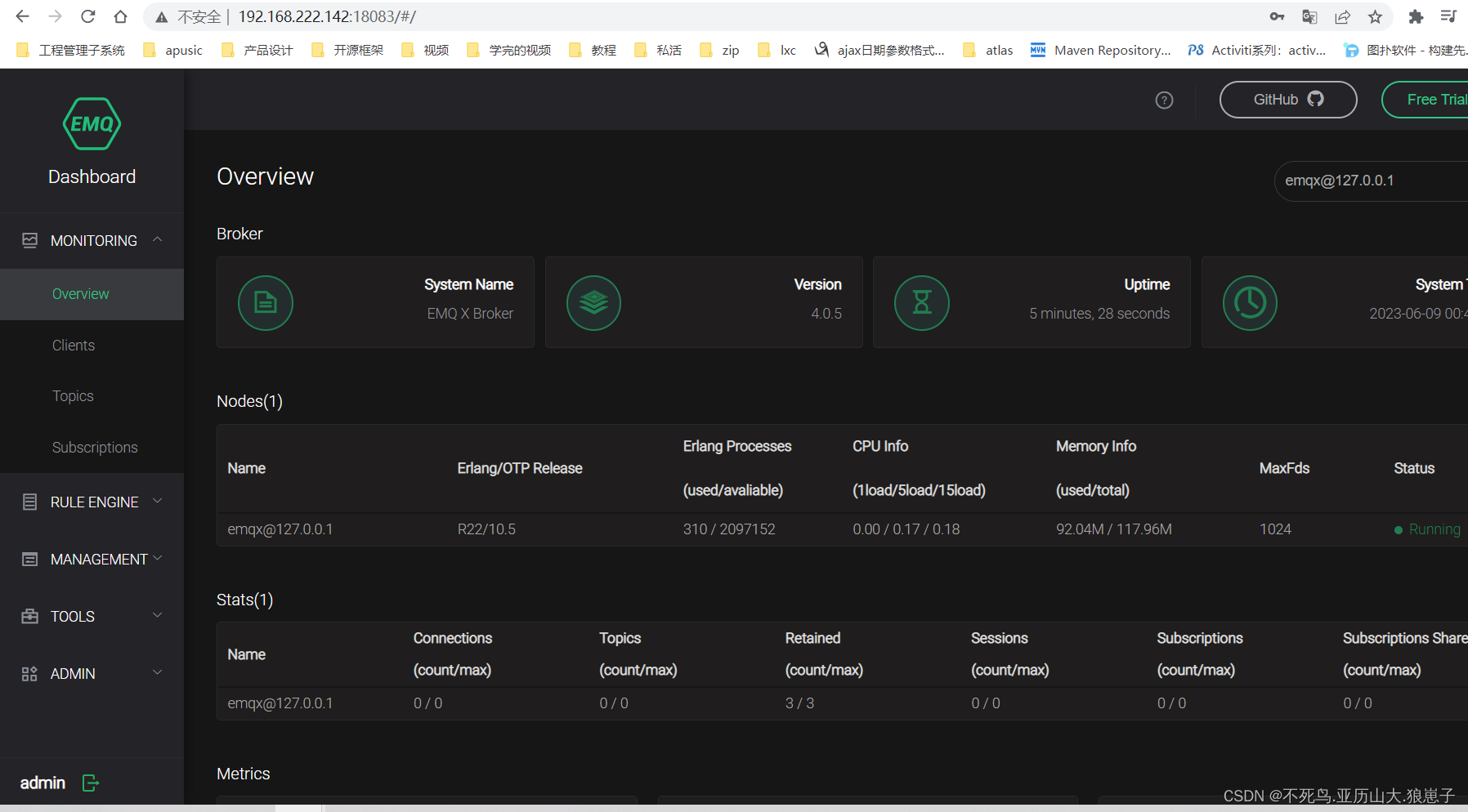Open the atlas bookmark folder
Viewport: 1468px width, 812px height.
click(988, 50)
